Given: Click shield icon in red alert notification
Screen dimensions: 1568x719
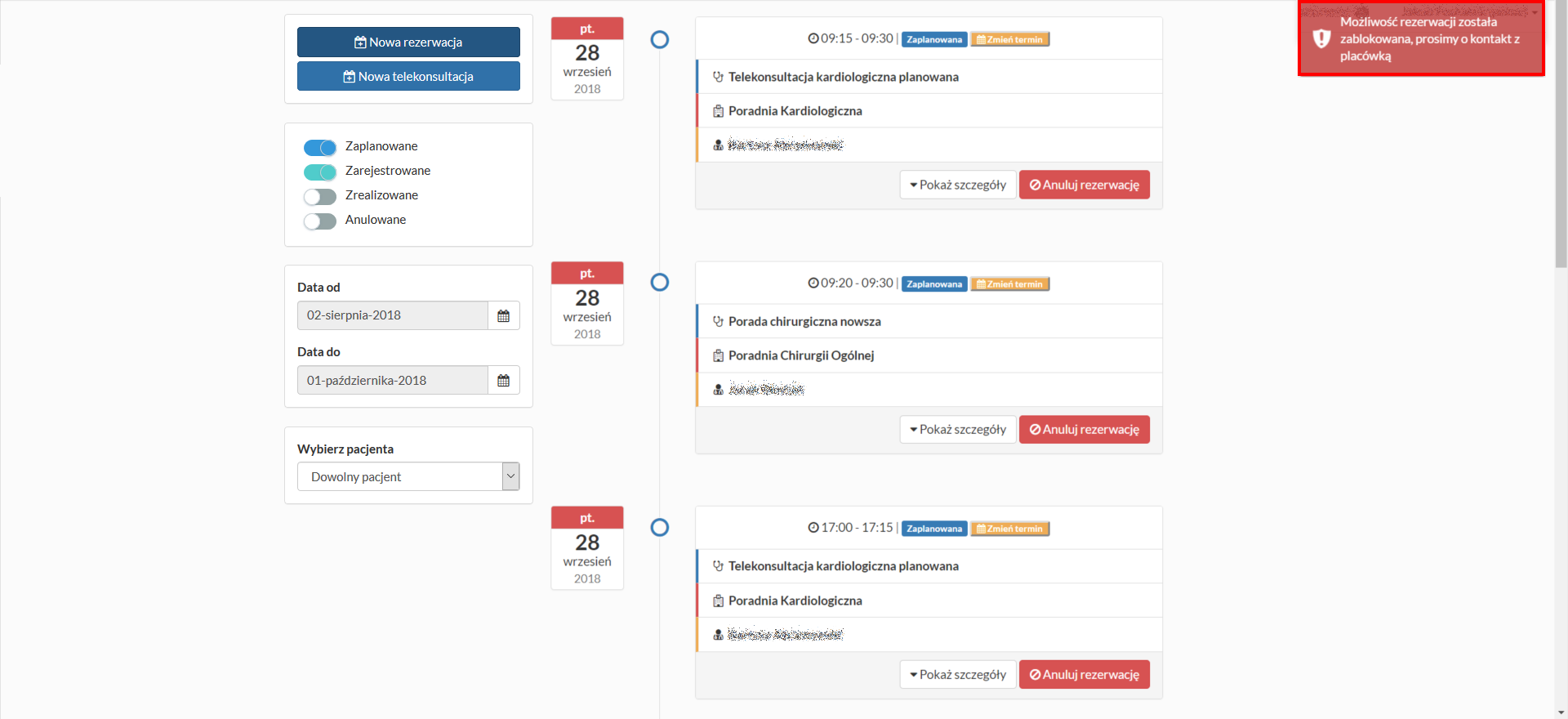Looking at the screenshot, I should [x=1321, y=38].
